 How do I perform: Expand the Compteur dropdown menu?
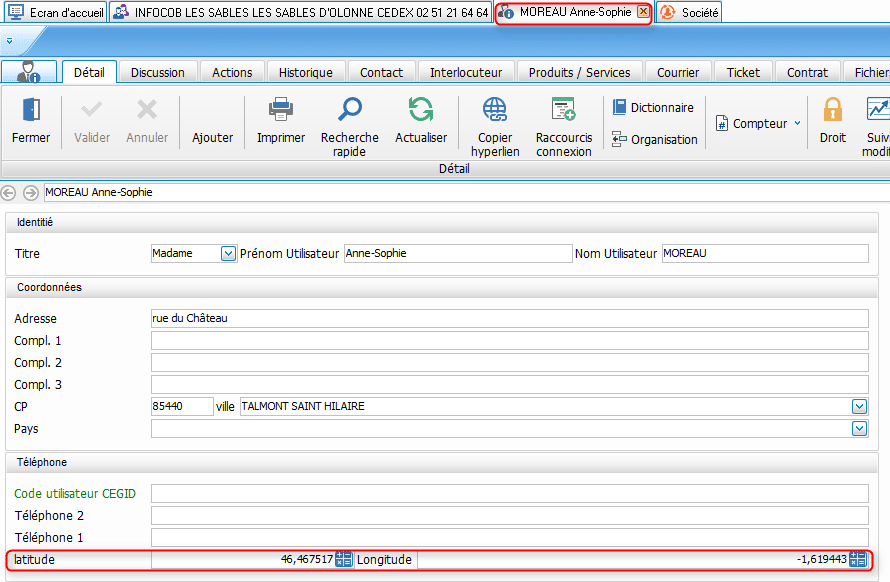[797, 124]
